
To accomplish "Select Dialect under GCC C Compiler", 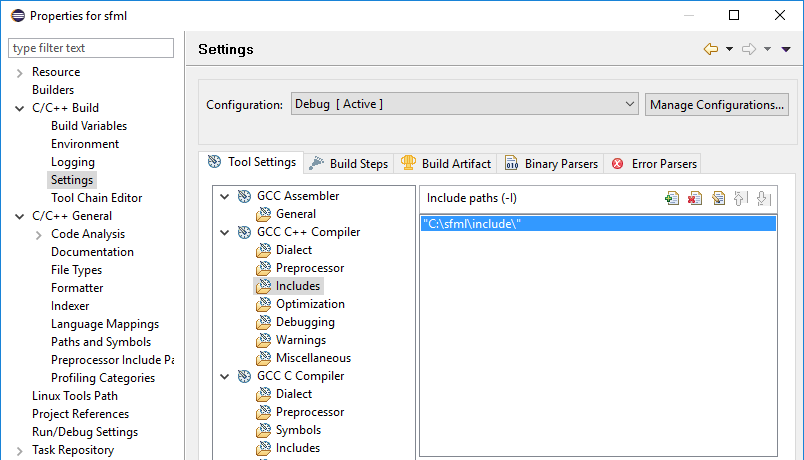I will (x=294, y=394).
